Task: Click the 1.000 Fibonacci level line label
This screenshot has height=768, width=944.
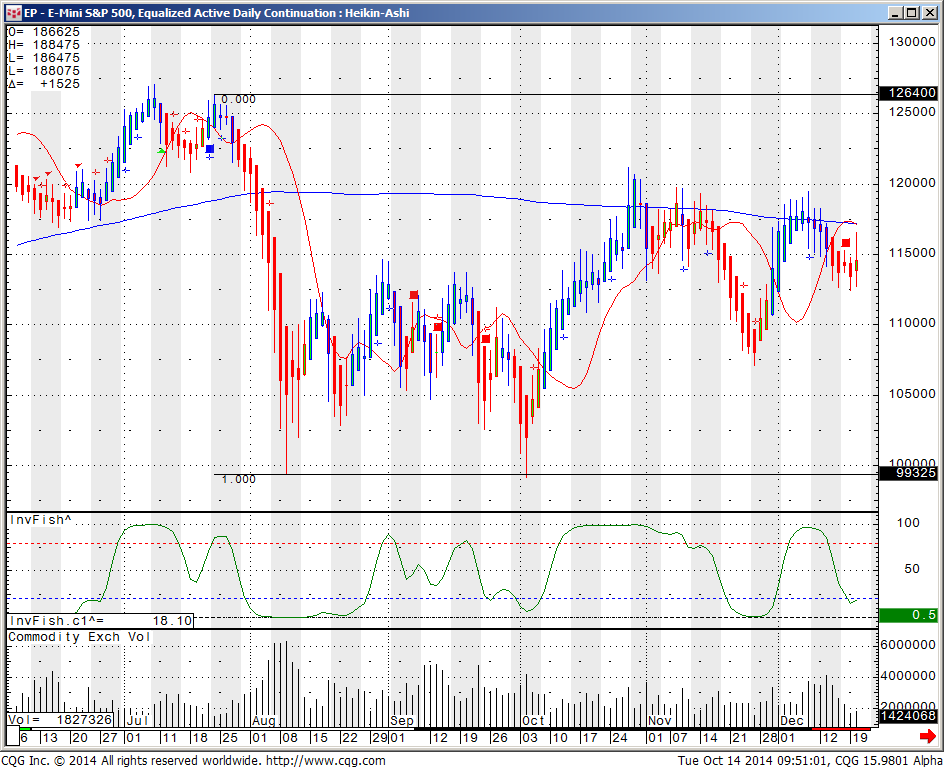Action: [x=238, y=480]
